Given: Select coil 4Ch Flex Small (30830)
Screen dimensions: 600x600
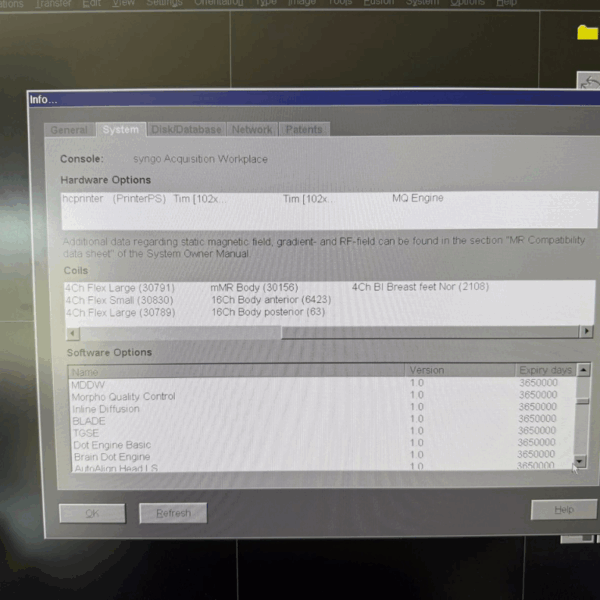Looking at the screenshot, I should tap(119, 300).
